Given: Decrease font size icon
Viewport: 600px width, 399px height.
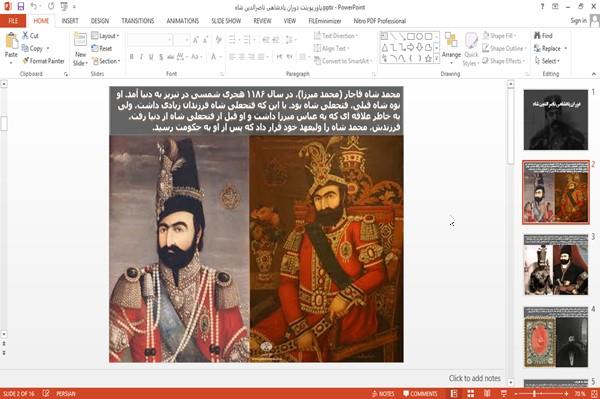Looking at the screenshot, I should [206, 39].
